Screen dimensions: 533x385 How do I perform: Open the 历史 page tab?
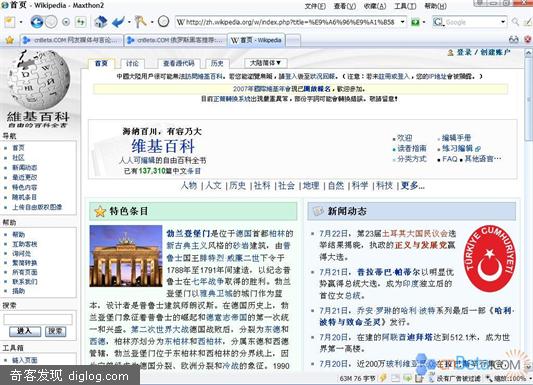coord(217,63)
